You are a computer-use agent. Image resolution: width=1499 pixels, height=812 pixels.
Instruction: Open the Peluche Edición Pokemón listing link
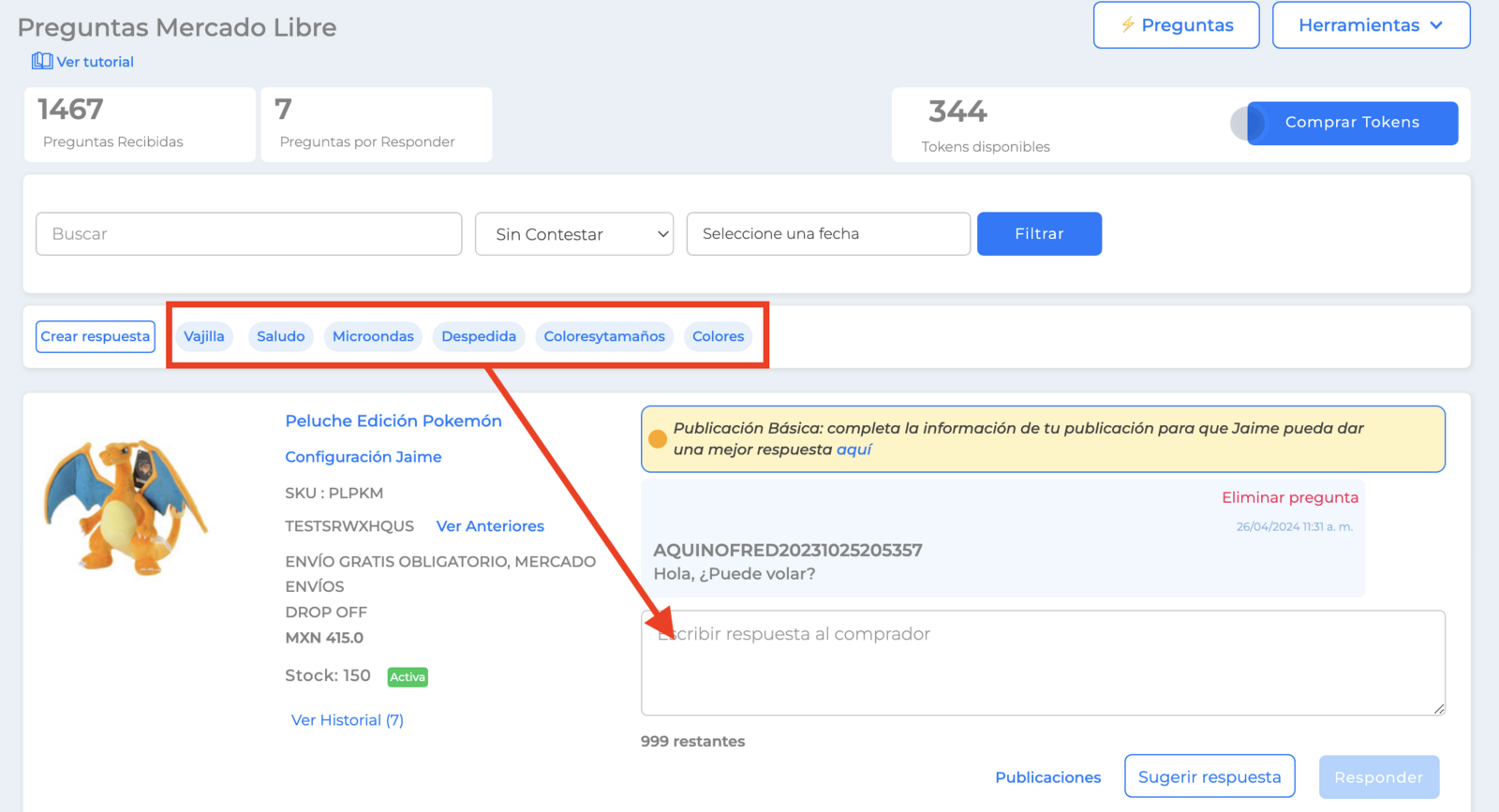point(393,421)
